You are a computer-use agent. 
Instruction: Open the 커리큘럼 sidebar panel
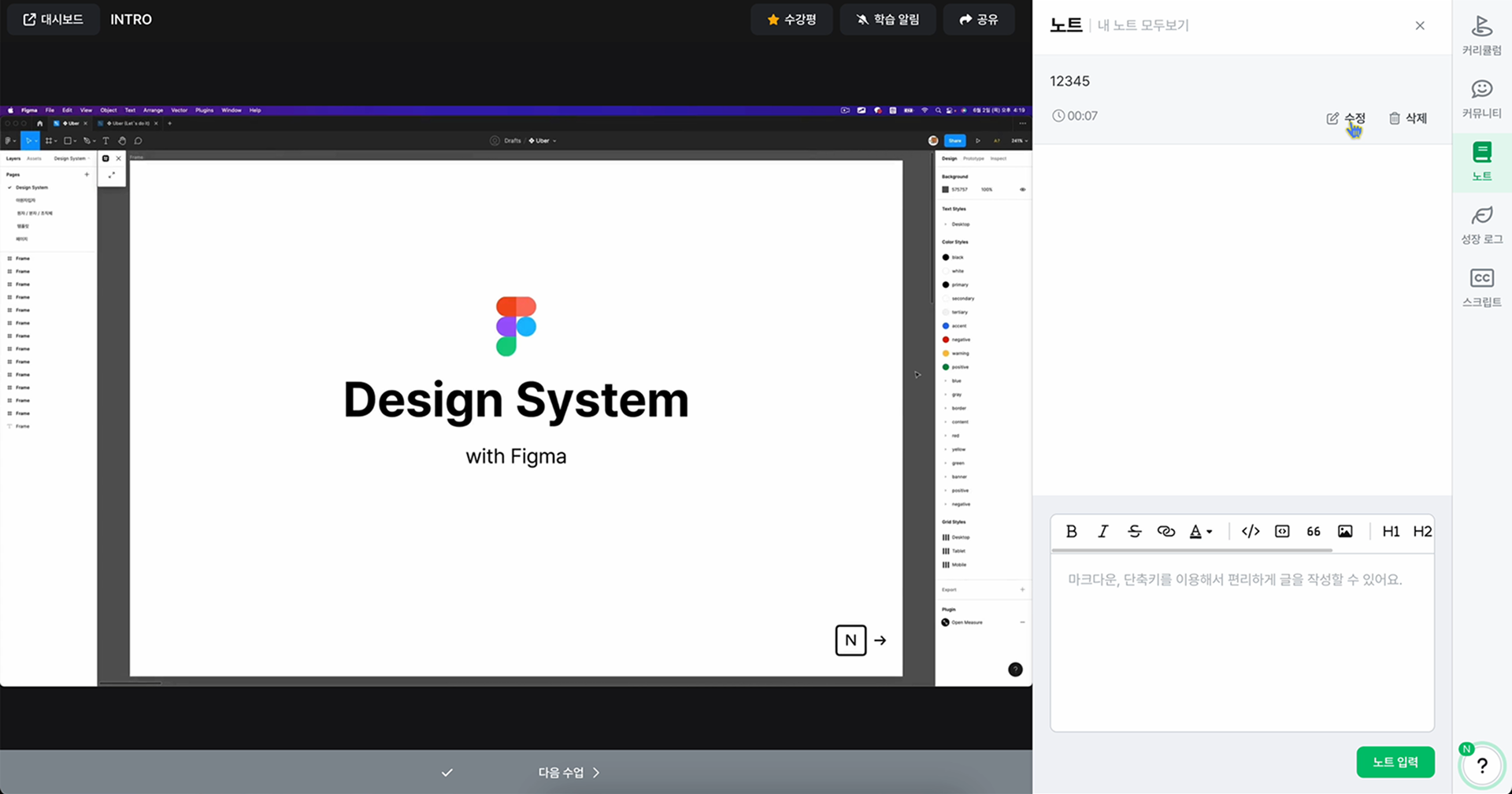[1481, 35]
